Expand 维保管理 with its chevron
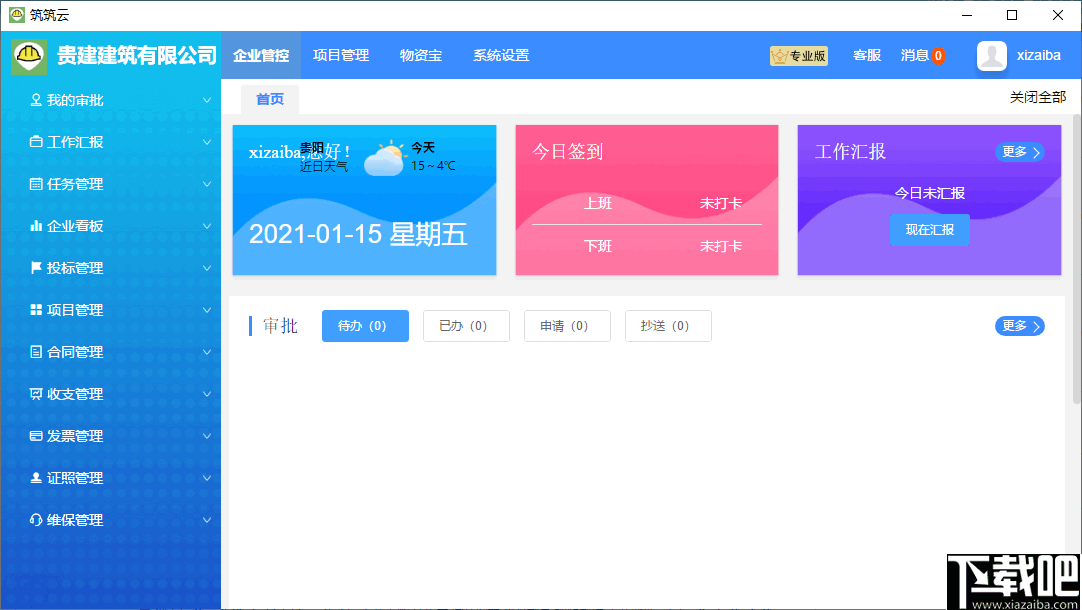 pos(206,520)
